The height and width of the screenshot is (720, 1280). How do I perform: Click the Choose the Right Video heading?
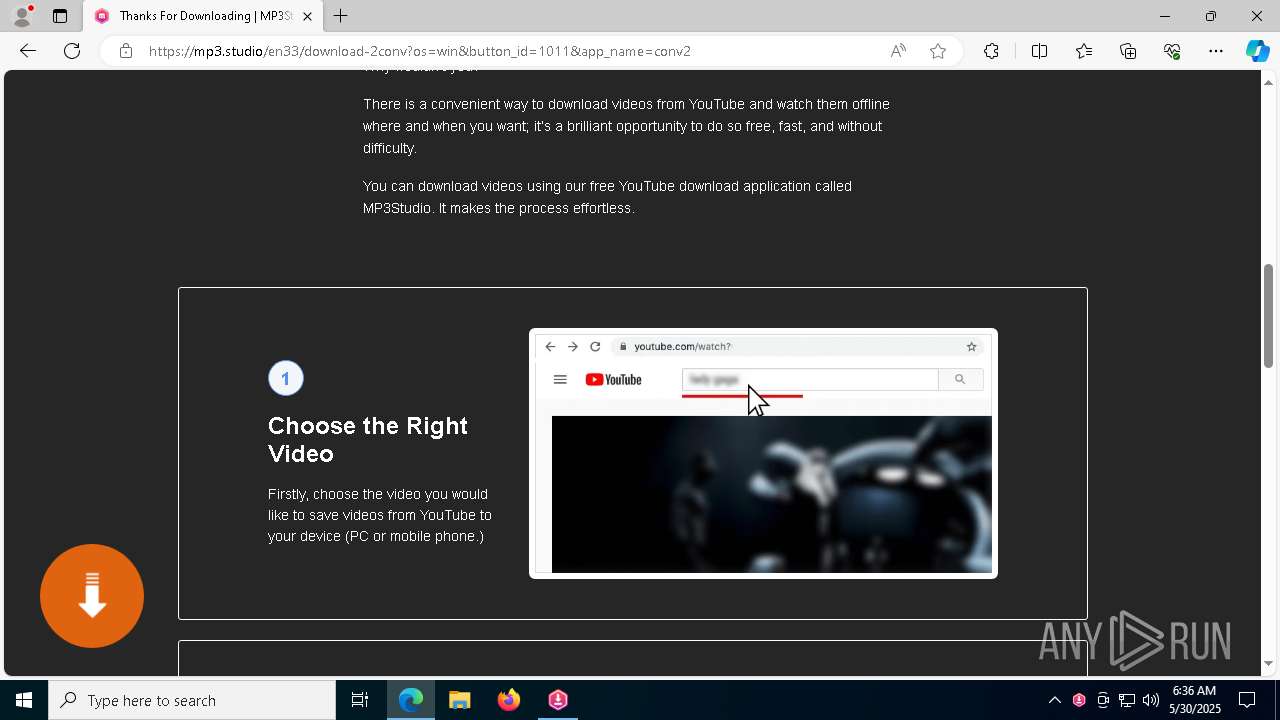(x=368, y=440)
